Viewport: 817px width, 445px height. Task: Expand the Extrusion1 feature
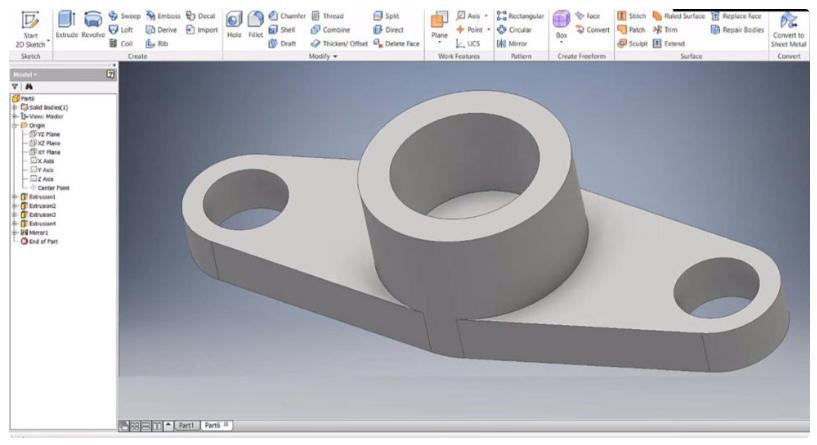pyautogui.click(x=15, y=197)
